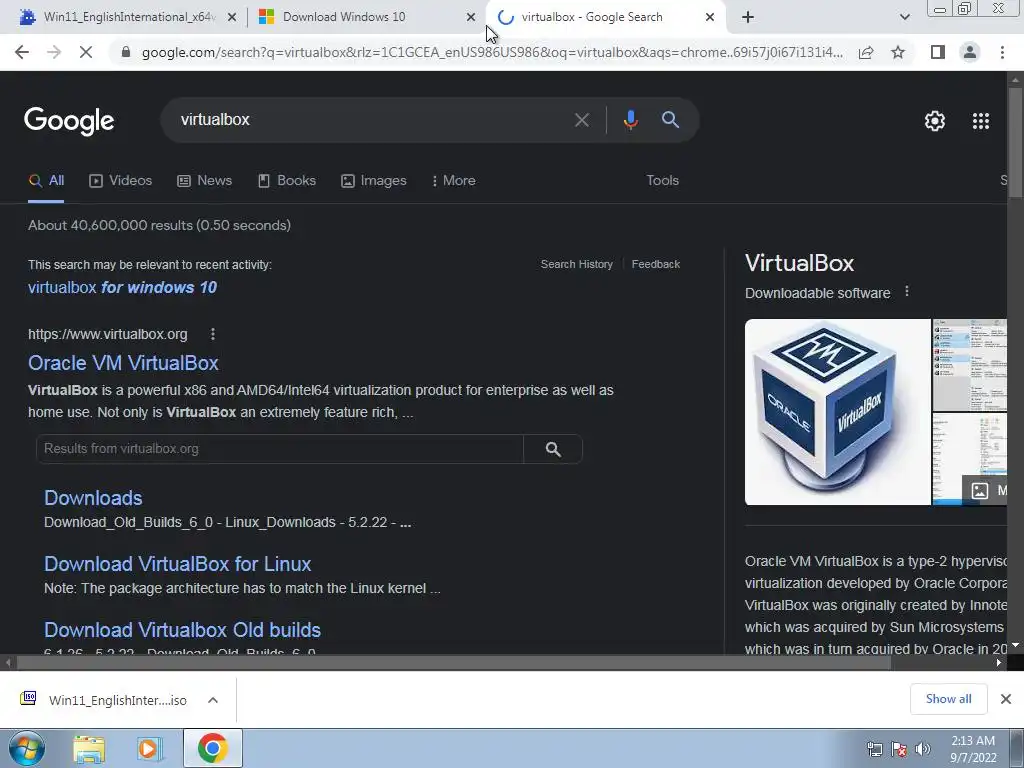Click the Results from virtualbox.org field

280,449
